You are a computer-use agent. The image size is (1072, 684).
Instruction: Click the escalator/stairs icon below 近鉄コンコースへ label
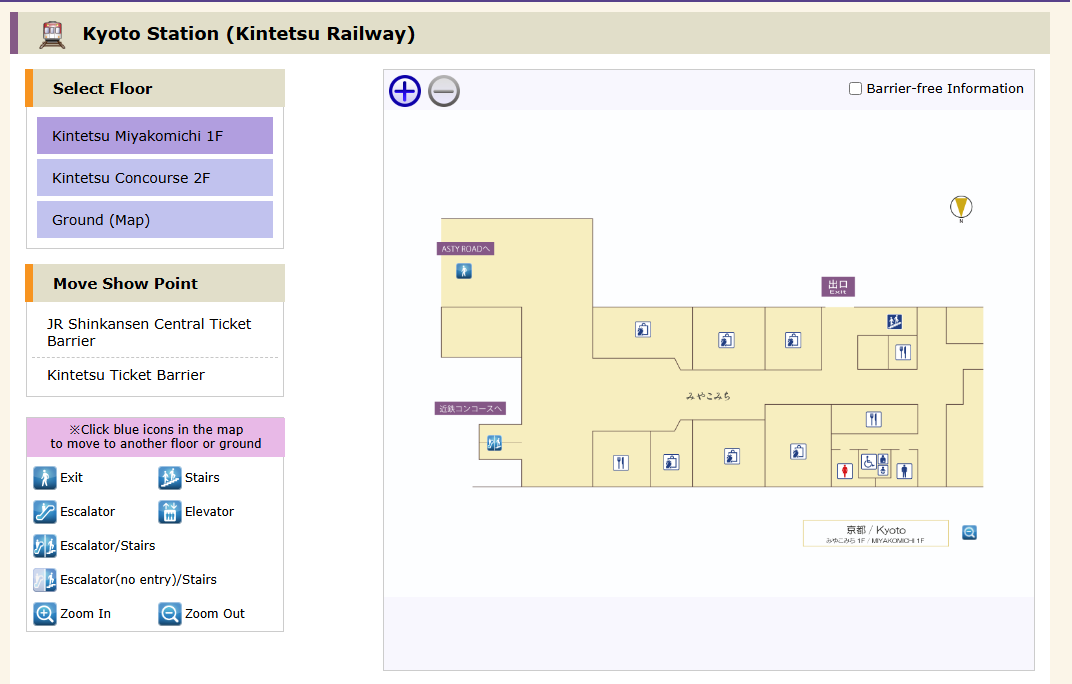tap(494, 443)
